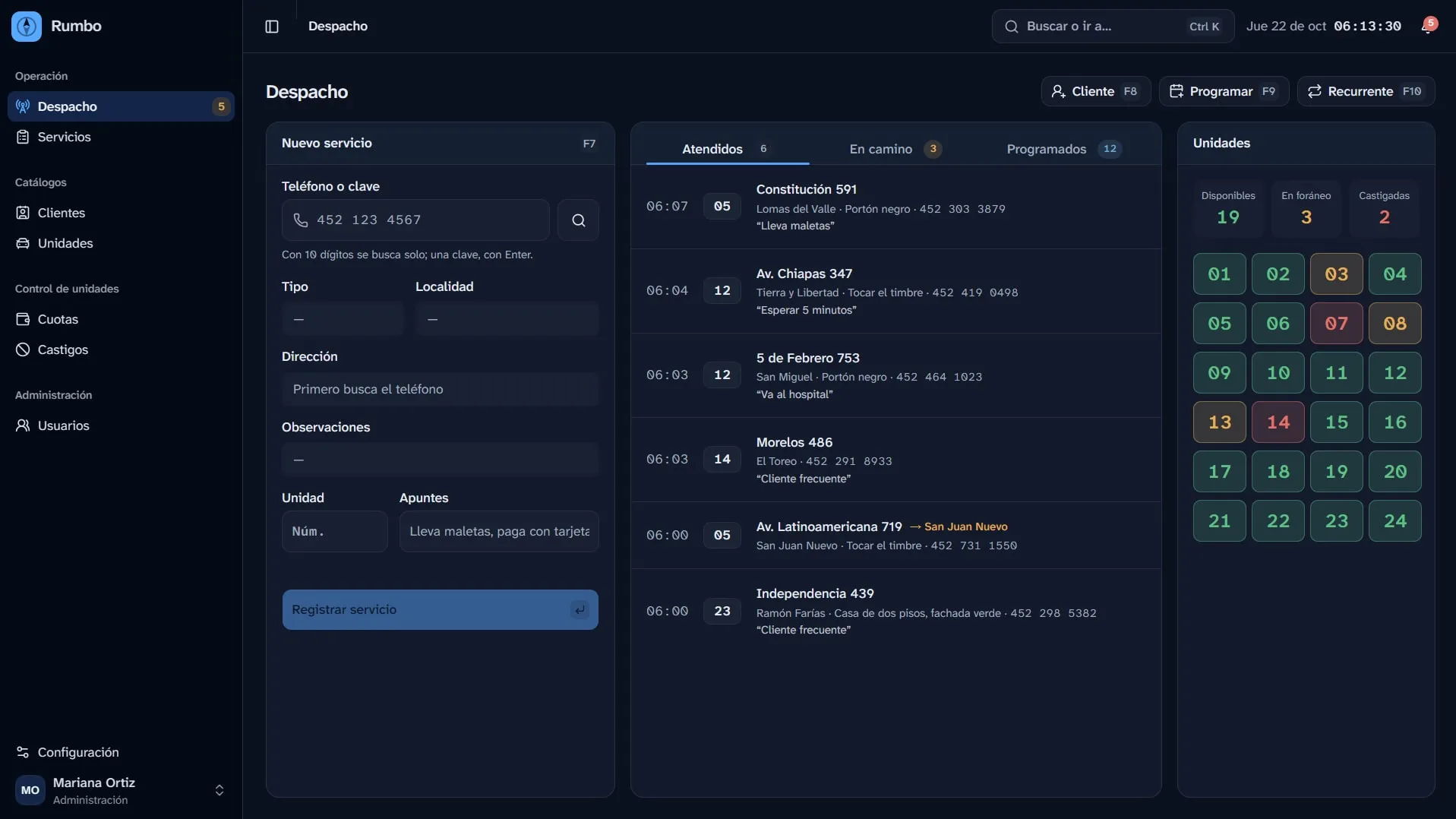Open the Localidad dropdown
1456x819 pixels.
[x=507, y=319]
